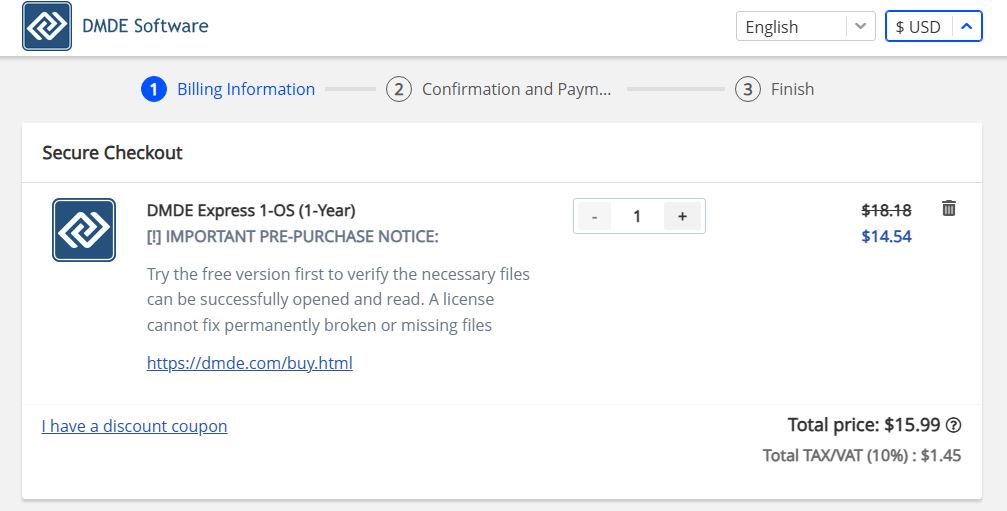
Task: Click product name DMDE Express 1-OS (1-Year)
Action: [x=251, y=211]
